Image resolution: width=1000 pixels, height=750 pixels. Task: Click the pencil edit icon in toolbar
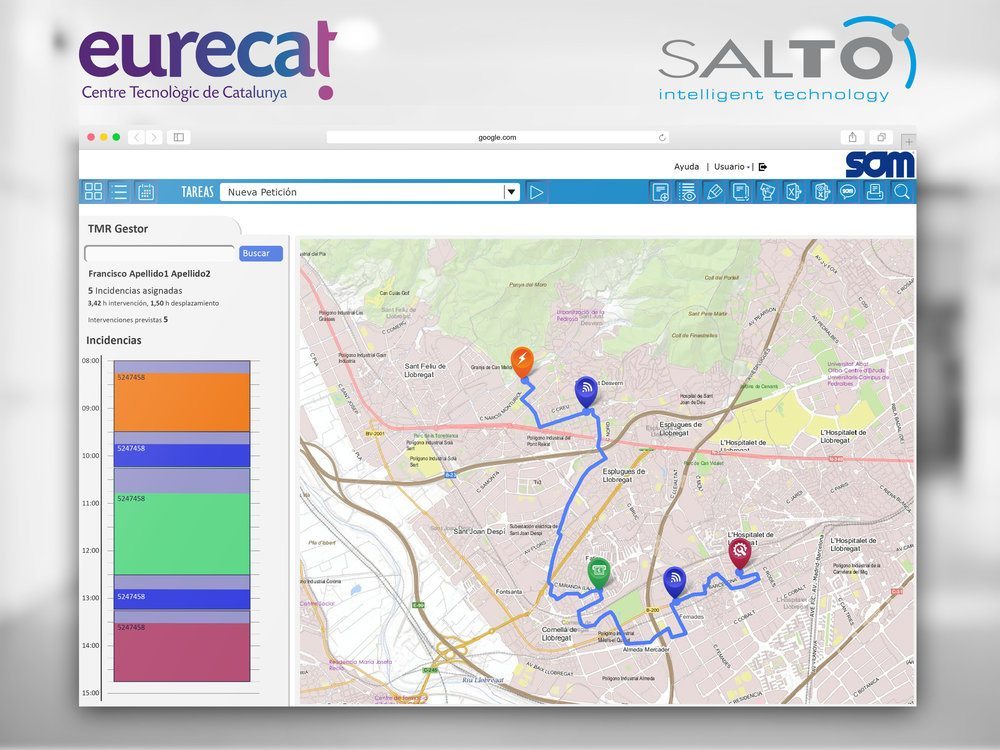point(714,192)
